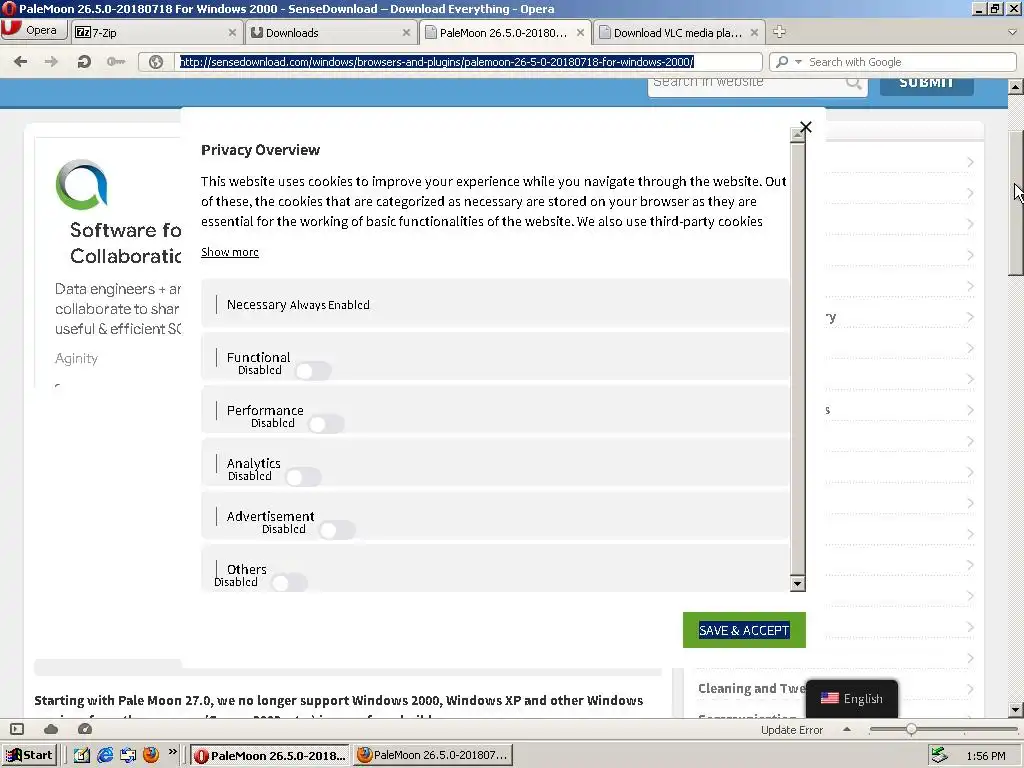Click page scrollbar up arrow
1024x768 pixels.
pos(1015,86)
